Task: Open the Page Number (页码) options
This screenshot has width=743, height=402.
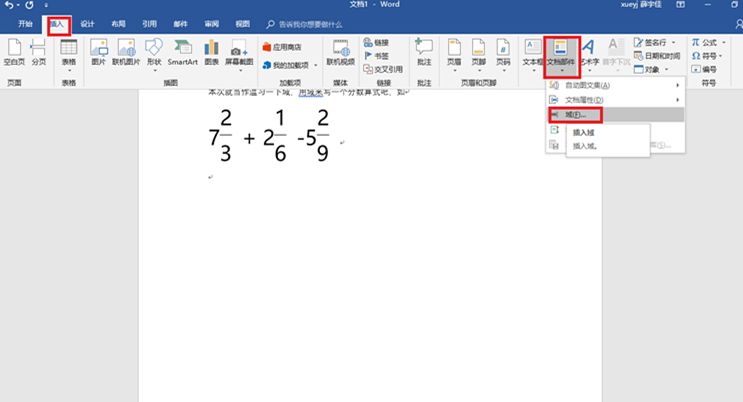Action: point(503,55)
